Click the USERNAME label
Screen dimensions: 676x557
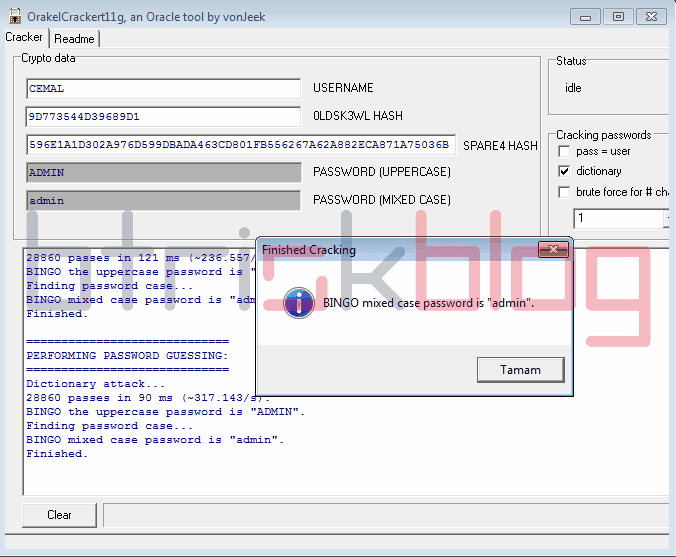343,88
